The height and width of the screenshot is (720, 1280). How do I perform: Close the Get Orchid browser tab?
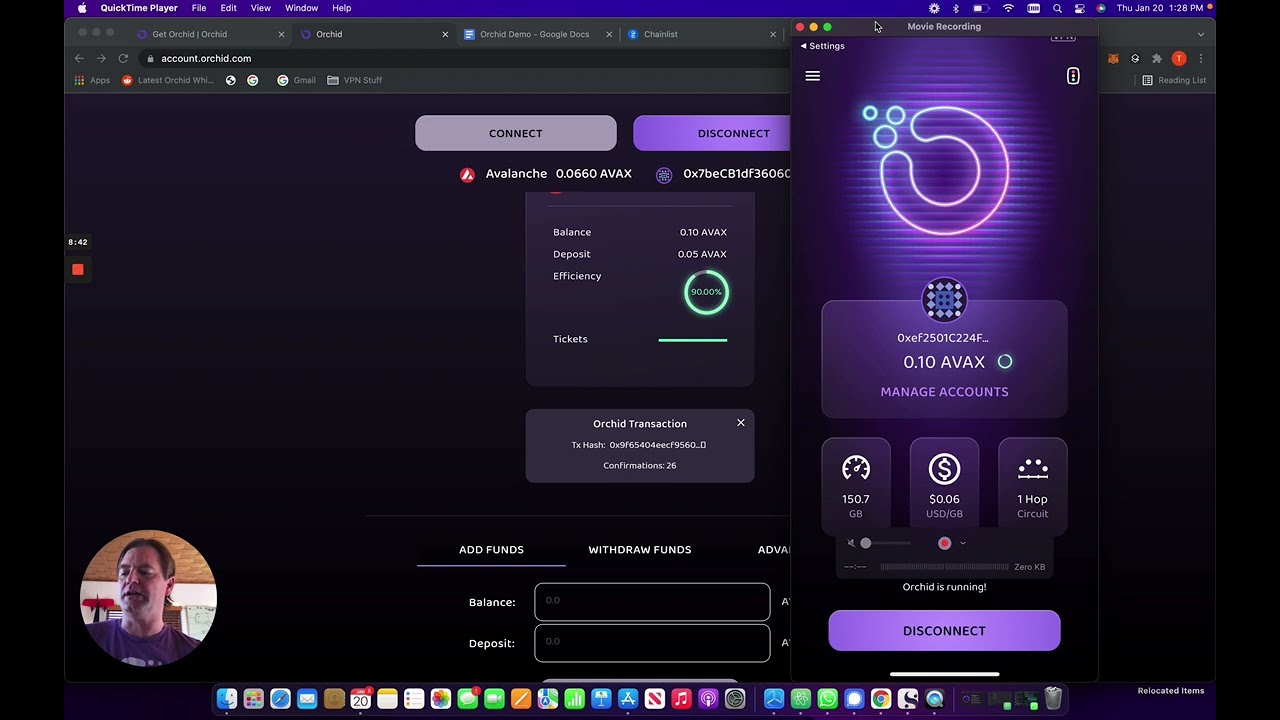[281, 34]
